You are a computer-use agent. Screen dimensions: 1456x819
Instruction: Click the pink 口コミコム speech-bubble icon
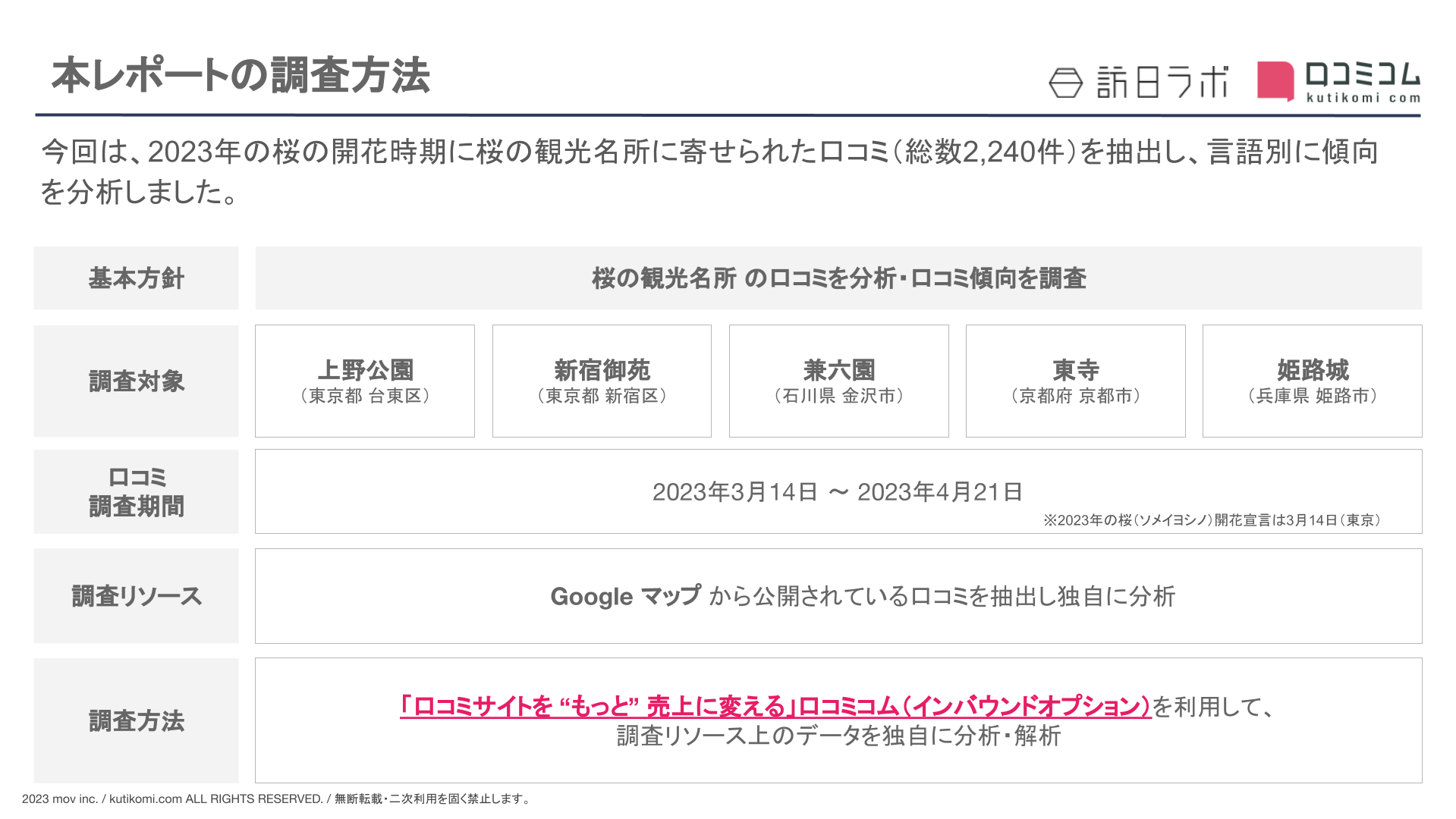(1275, 81)
